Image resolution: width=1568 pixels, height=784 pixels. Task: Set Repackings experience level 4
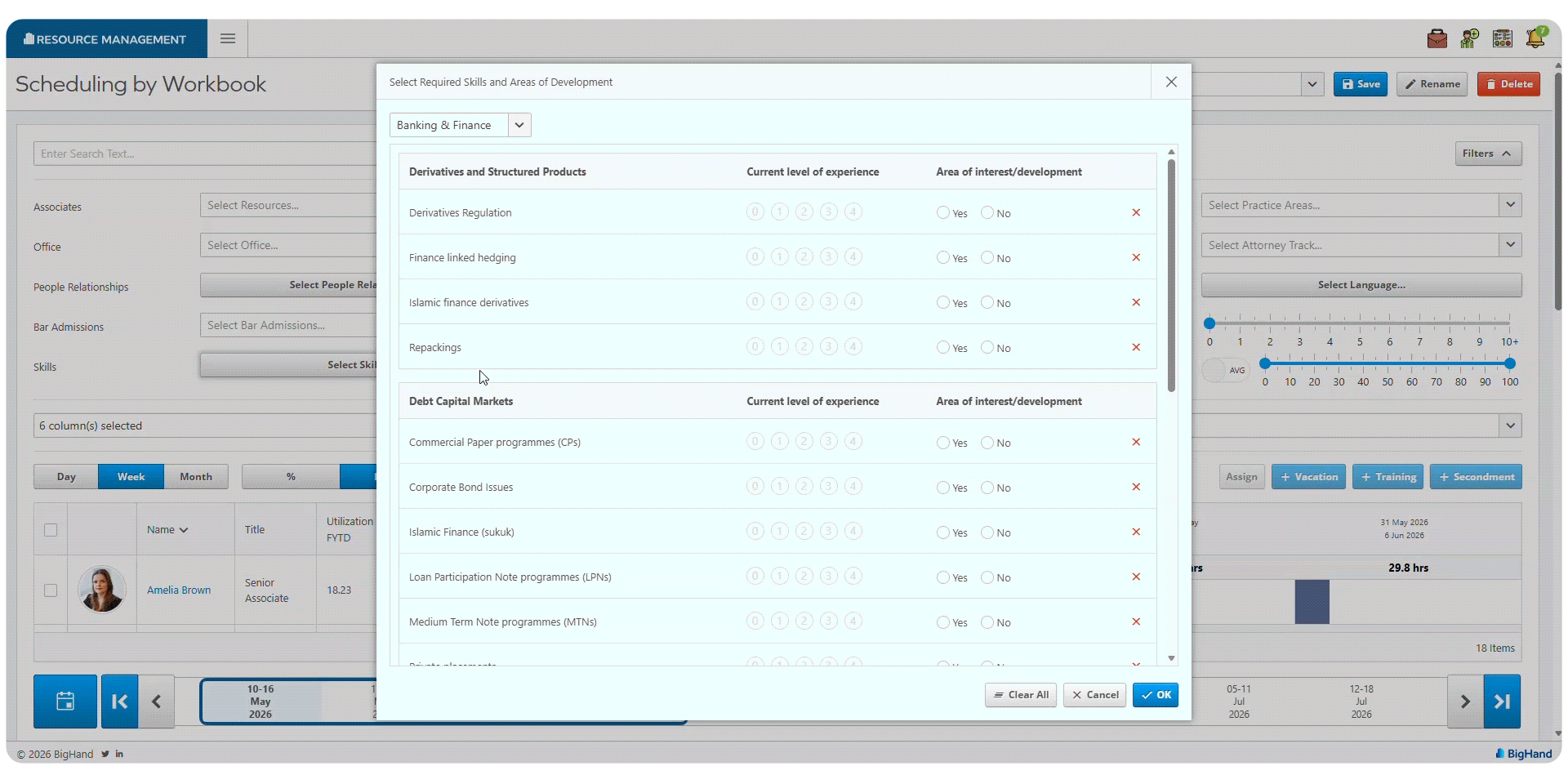853,347
